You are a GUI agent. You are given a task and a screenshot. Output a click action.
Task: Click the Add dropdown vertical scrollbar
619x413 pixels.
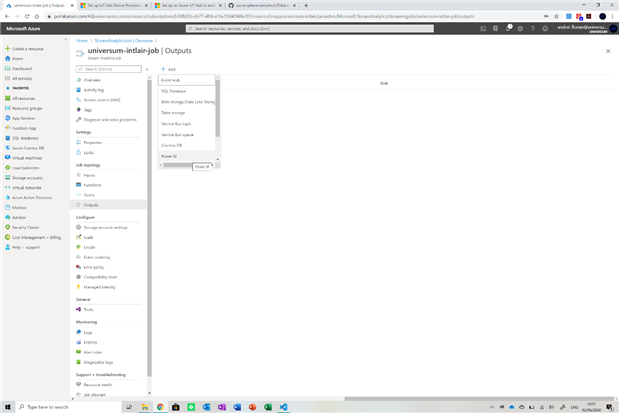[x=218, y=108]
